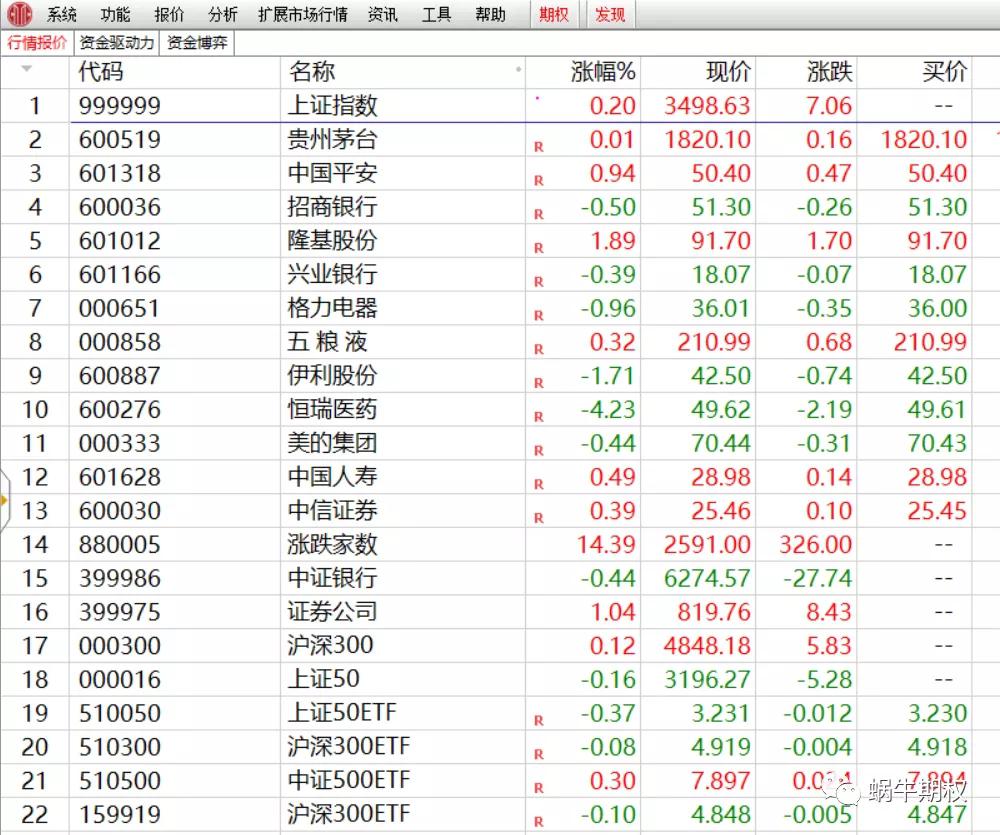Sort by the 现价 column header
This screenshot has width=1000, height=835.
728,72
